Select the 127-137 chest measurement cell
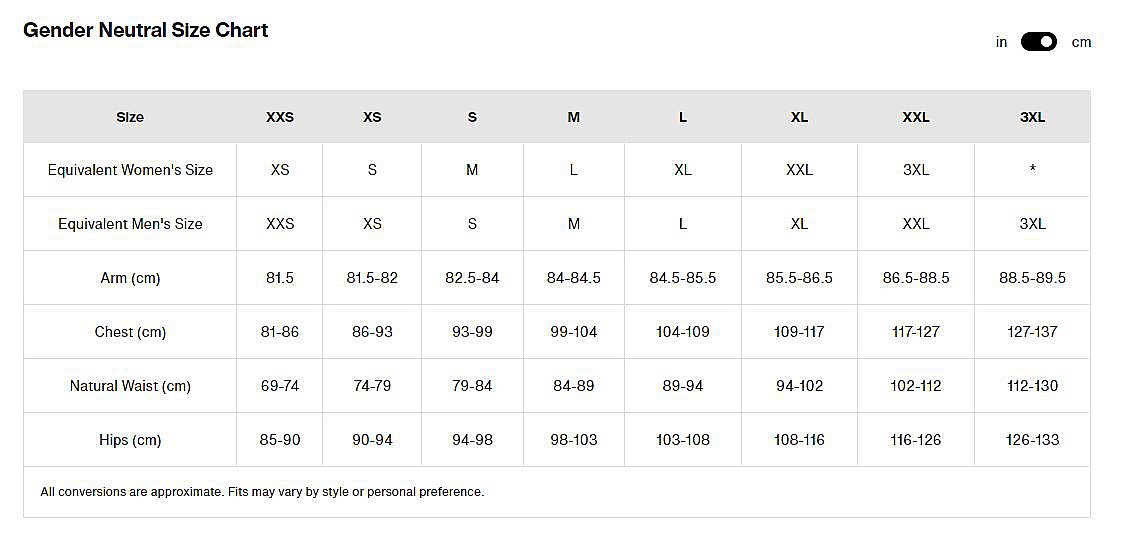This screenshot has height=536, width=1126. coord(1032,332)
